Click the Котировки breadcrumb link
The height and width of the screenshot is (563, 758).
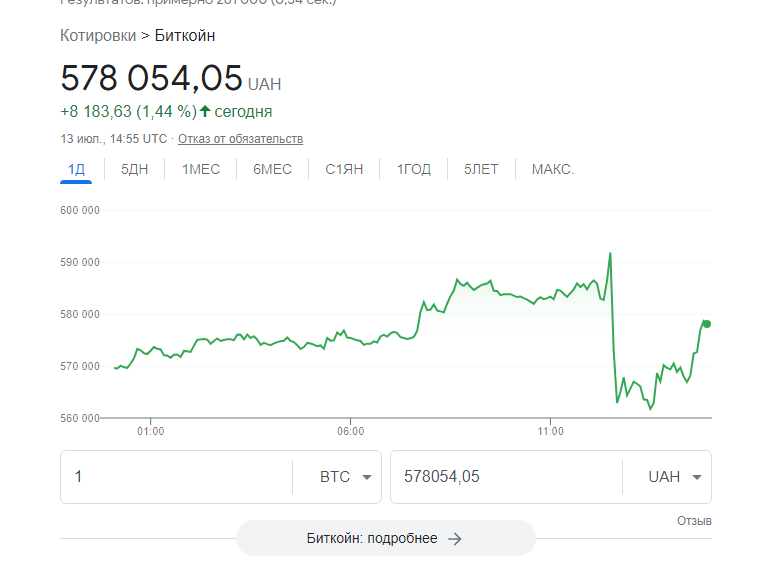97,36
